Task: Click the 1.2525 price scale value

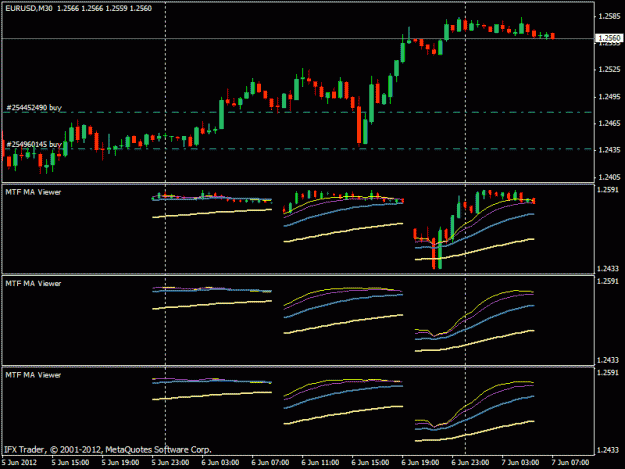Action: click(609, 70)
